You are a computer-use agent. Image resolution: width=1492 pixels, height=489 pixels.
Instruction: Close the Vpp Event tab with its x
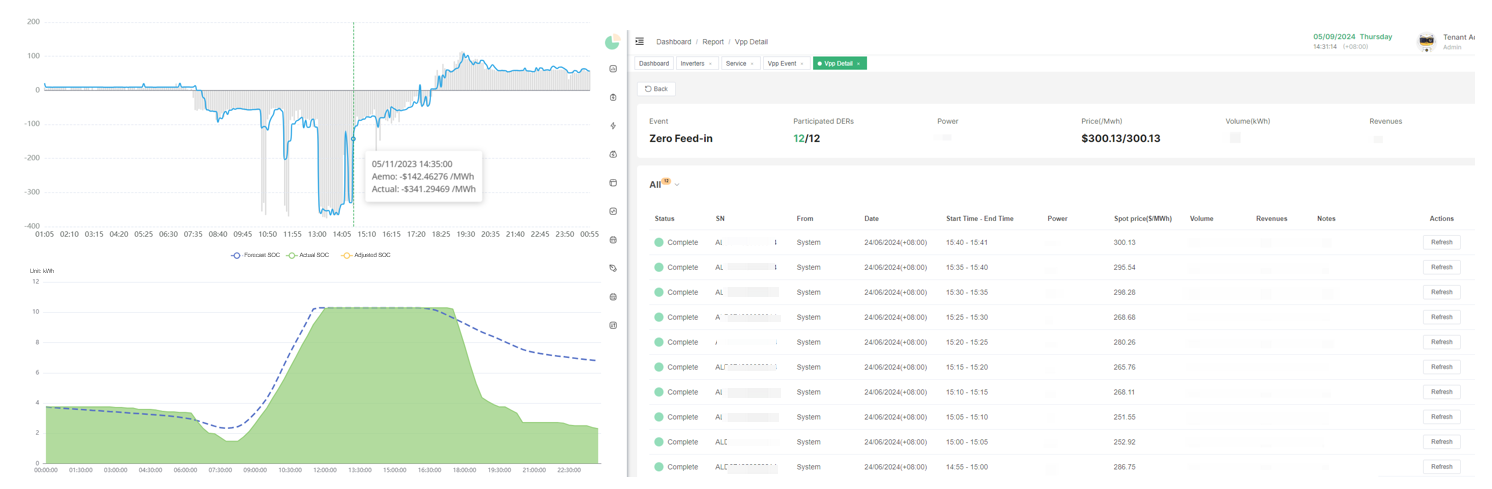pyautogui.click(x=802, y=63)
